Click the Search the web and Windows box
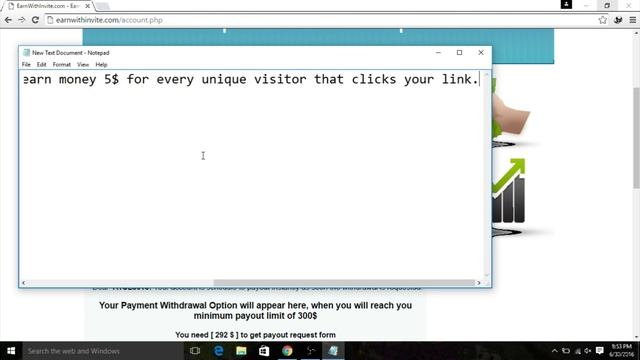 coord(102,351)
